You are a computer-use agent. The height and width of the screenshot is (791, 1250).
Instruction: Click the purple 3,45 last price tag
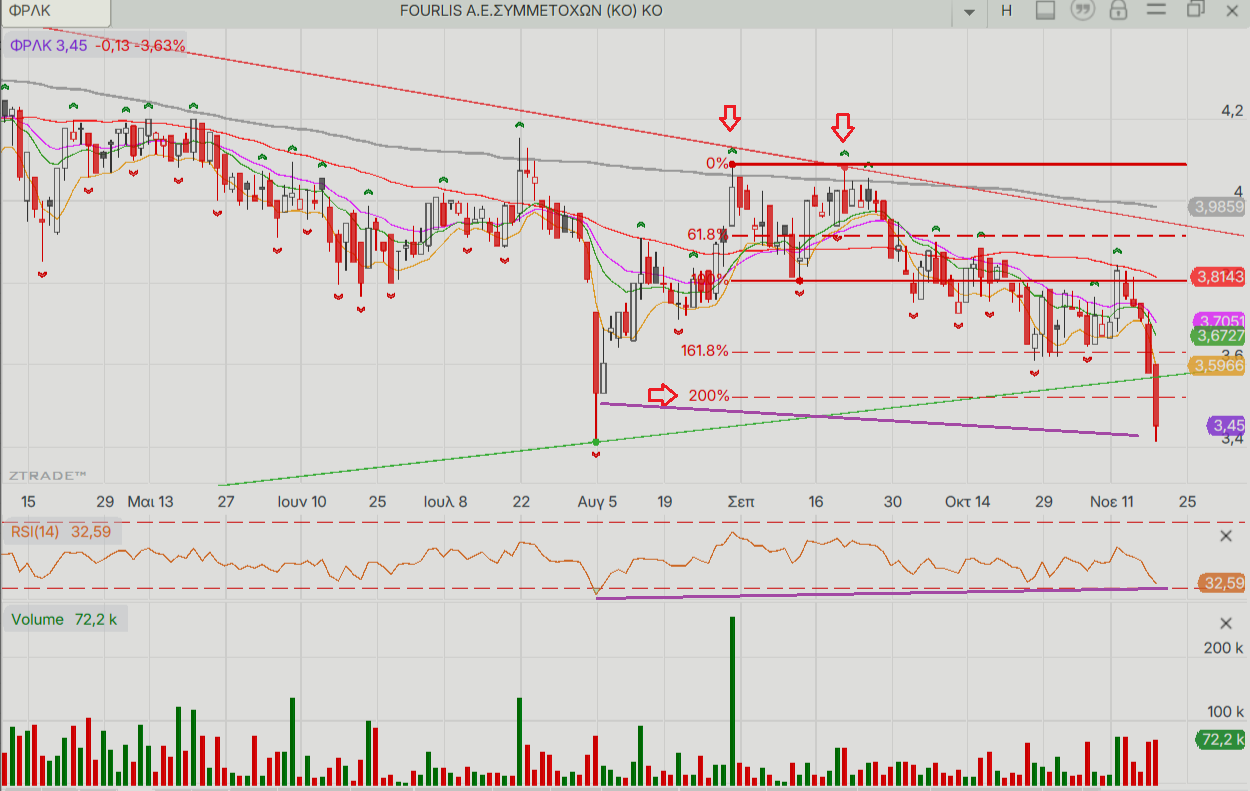coord(1226,425)
